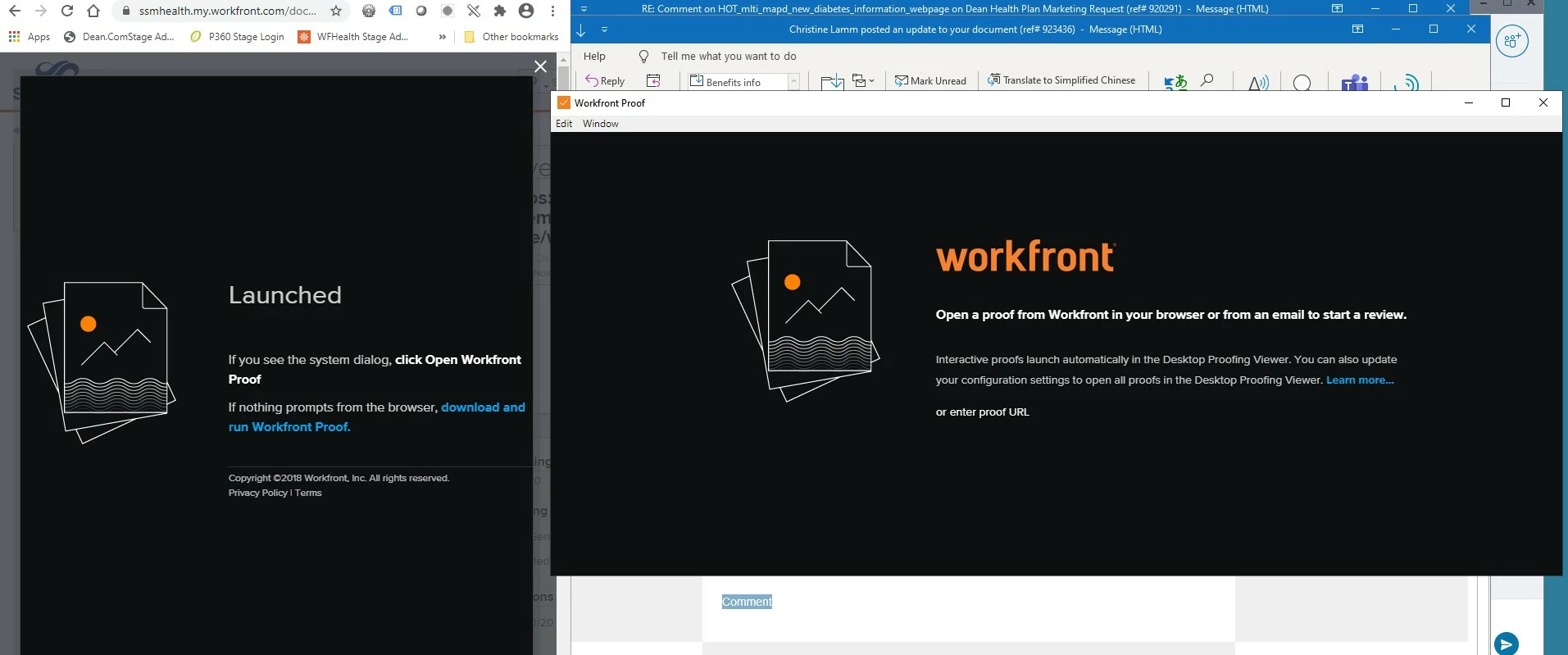Click the grey sphere extension icon
The image size is (1568, 655).
[x=421, y=11]
